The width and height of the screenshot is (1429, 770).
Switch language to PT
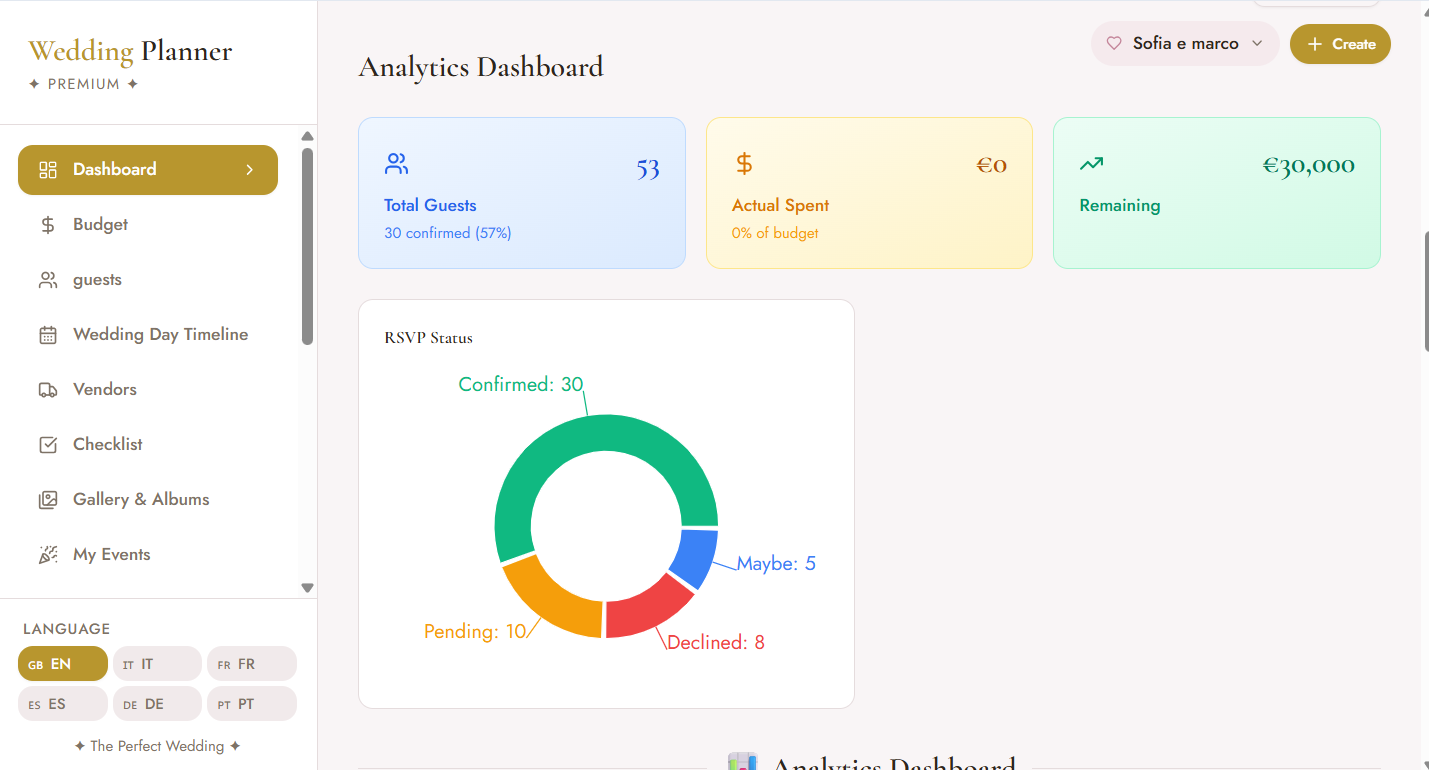252,704
